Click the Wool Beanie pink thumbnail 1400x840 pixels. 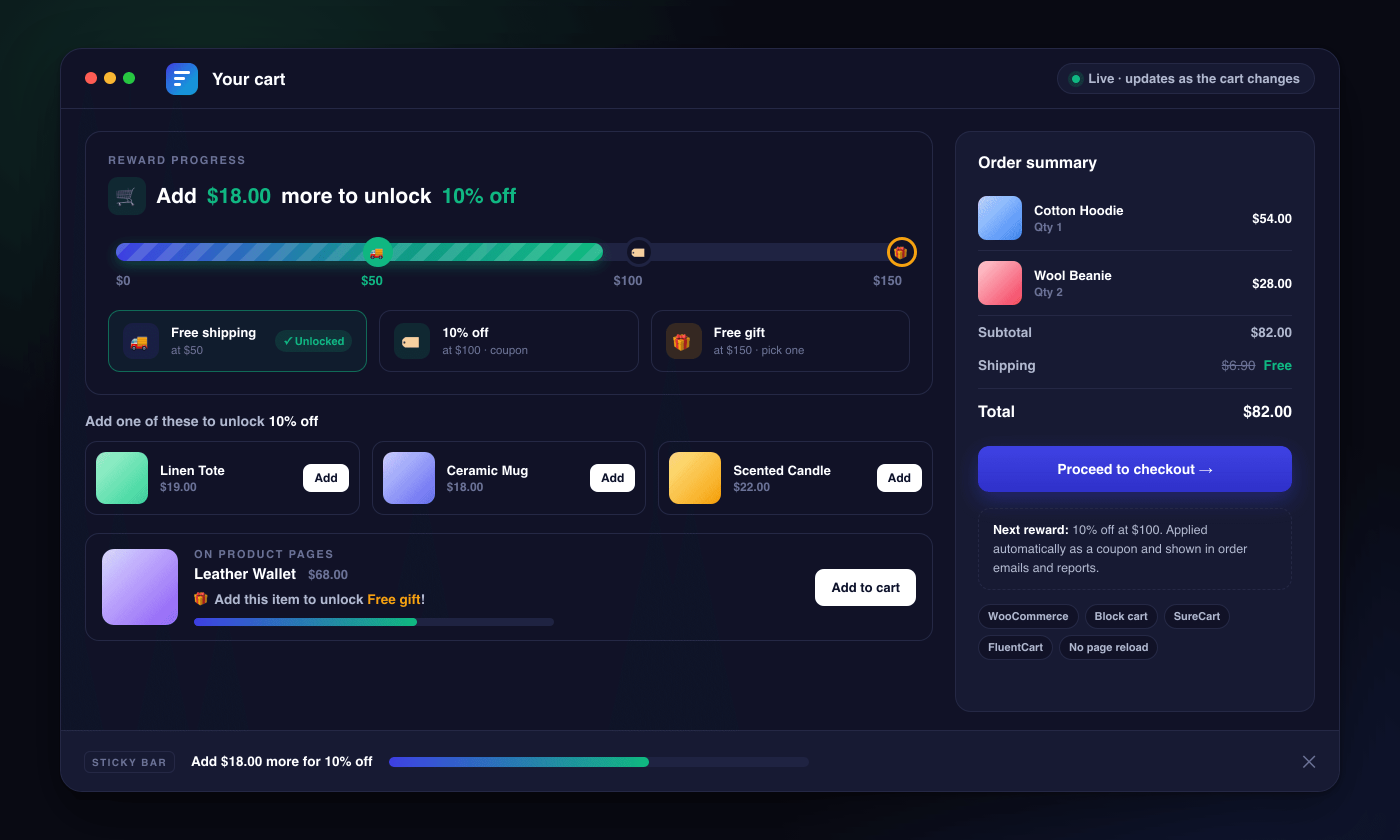coord(999,283)
